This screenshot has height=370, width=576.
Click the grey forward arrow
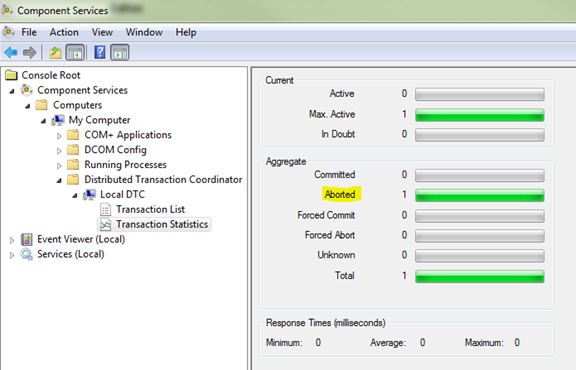pyautogui.click(x=30, y=53)
